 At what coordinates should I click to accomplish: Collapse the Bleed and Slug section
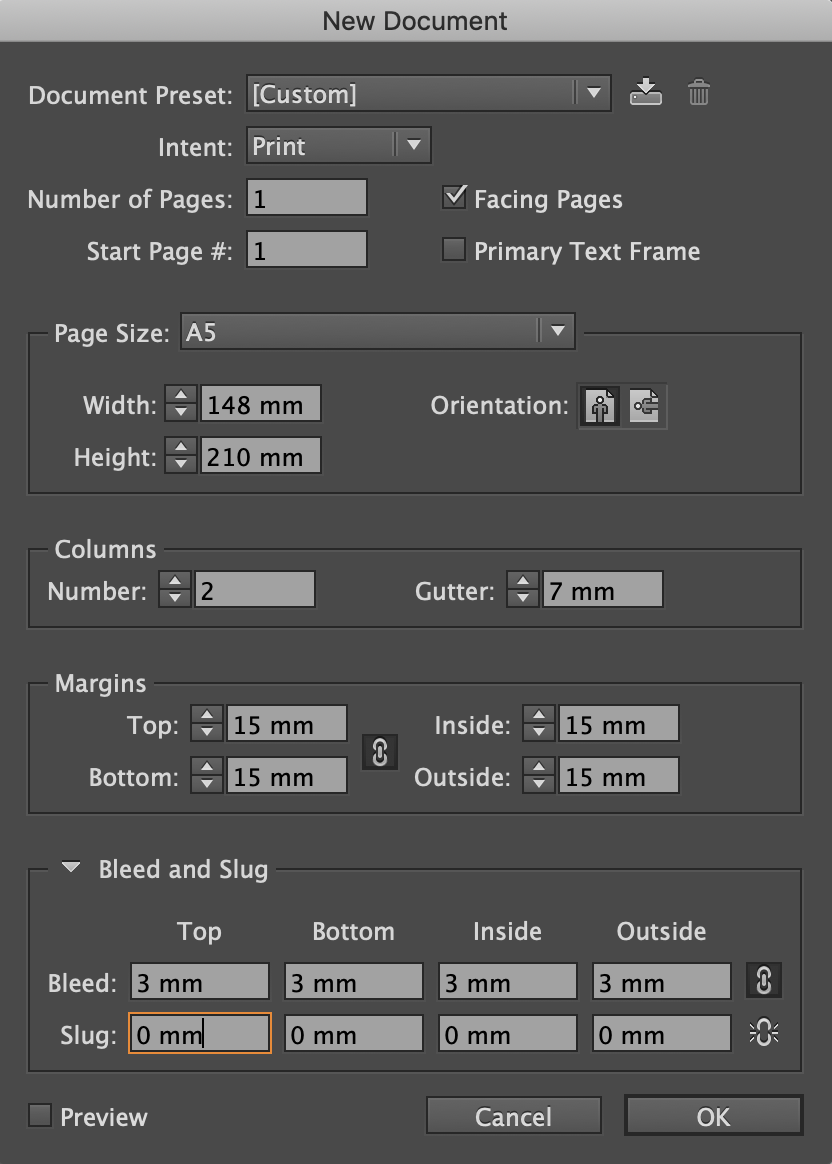(71, 868)
